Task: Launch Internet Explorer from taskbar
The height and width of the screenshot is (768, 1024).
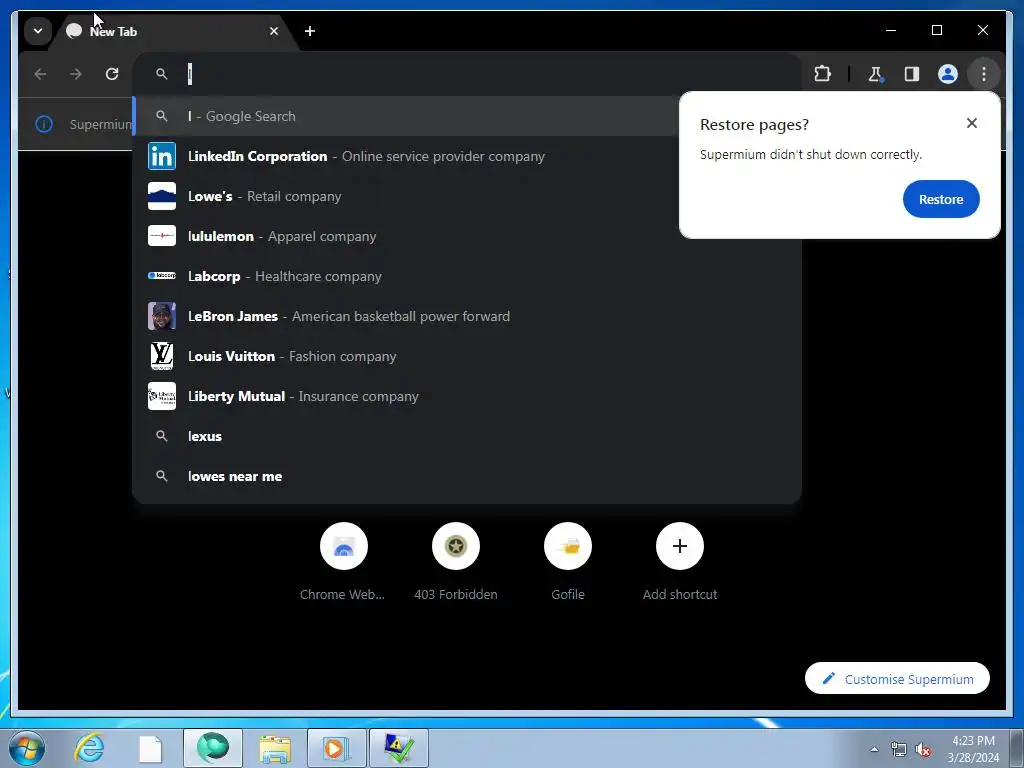Action: coord(89,748)
